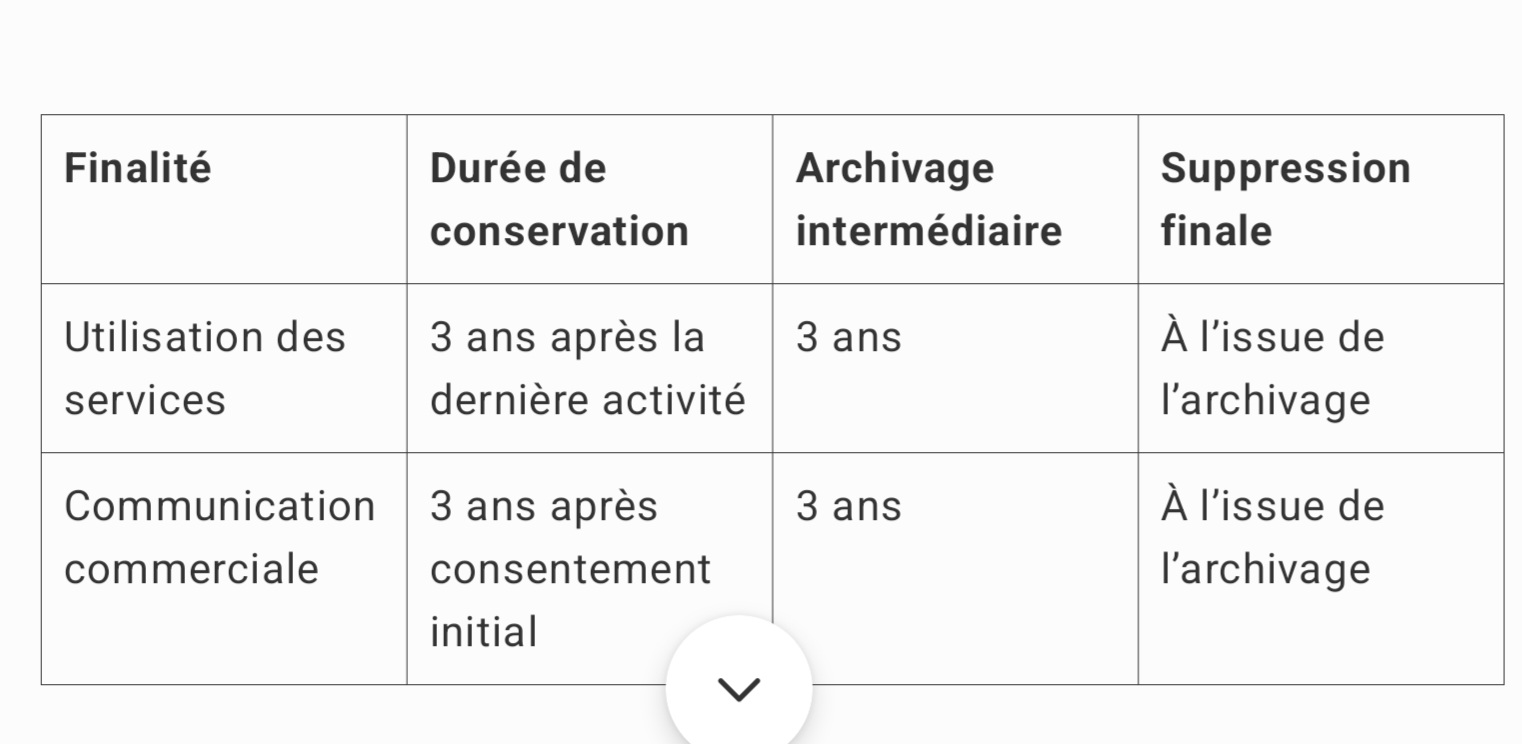The width and height of the screenshot is (1522, 744).
Task: Click 'À l'issue de l'archivage' in the commerciale row
Action: pos(1272,537)
